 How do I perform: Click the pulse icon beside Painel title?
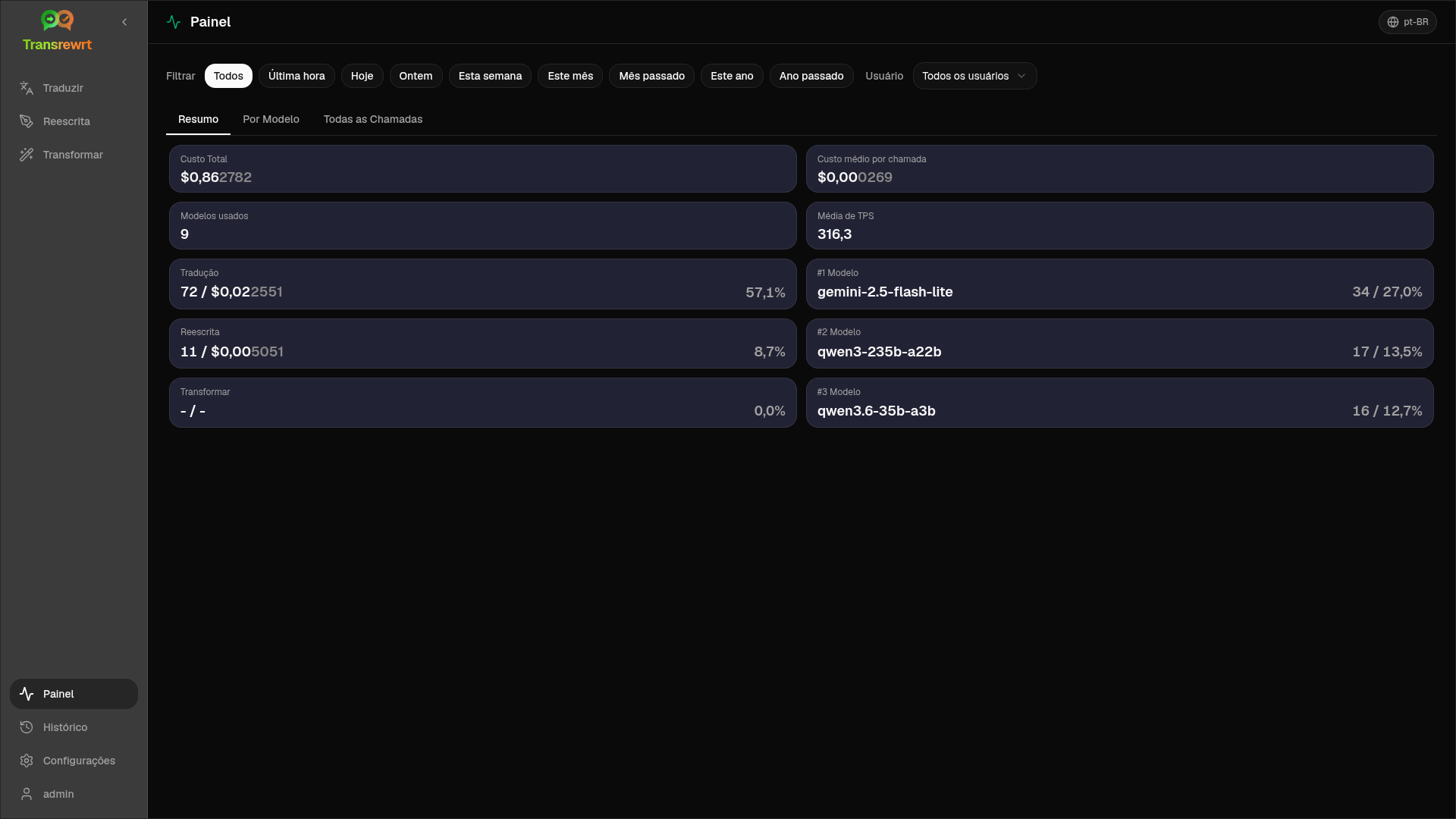click(174, 22)
